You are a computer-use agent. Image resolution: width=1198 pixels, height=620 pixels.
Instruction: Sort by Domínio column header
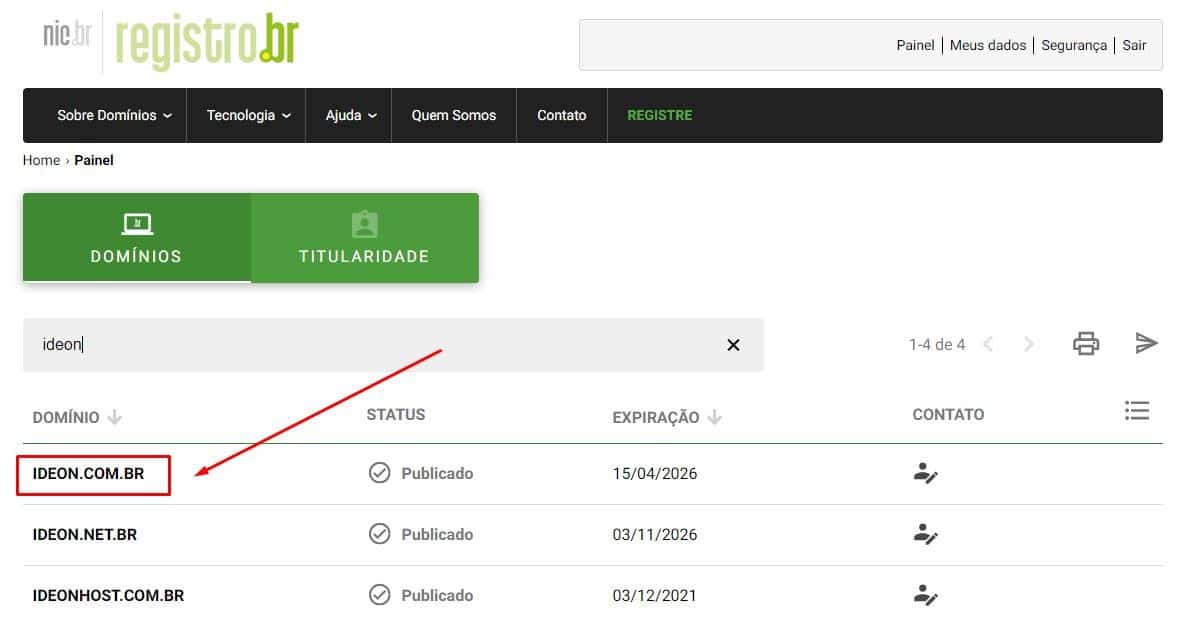66,418
